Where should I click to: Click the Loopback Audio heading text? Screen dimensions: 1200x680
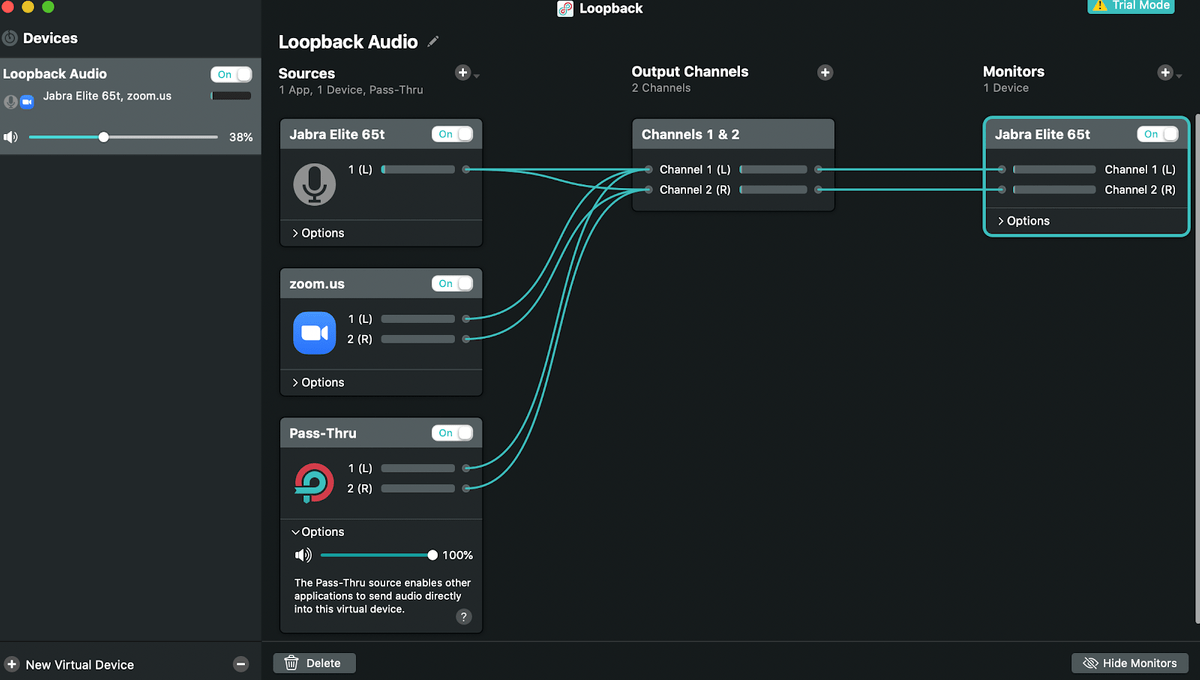click(348, 42)
